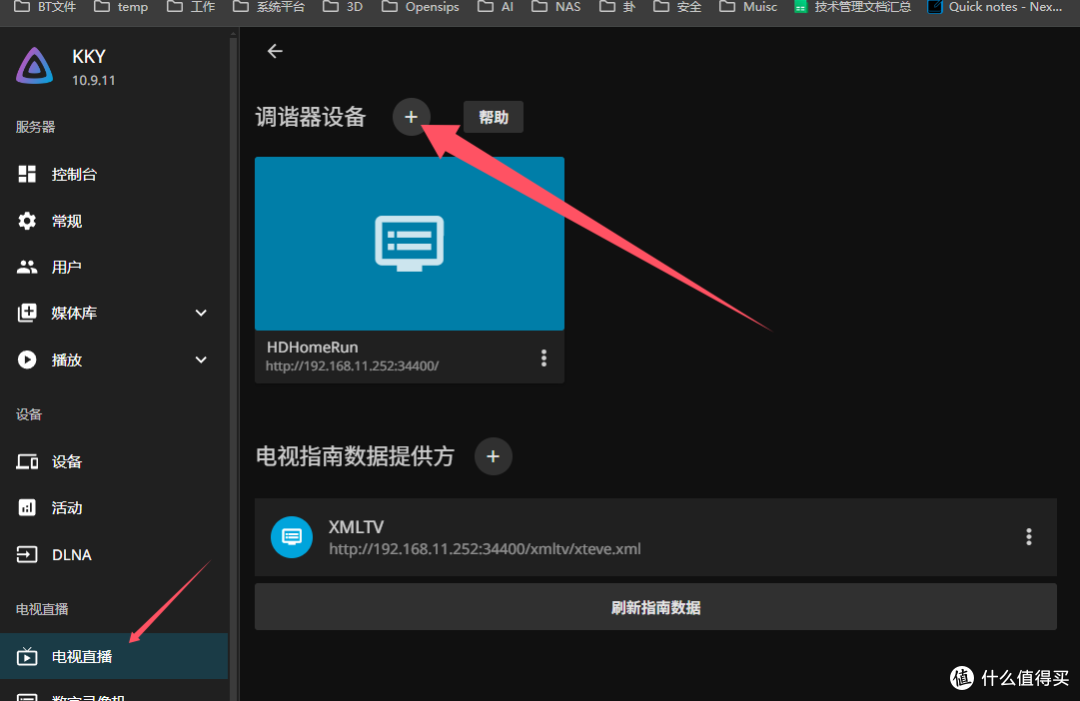The image size is (1080, 701).
Task: Expand the 媒体库 chevron
Action: 200,313
